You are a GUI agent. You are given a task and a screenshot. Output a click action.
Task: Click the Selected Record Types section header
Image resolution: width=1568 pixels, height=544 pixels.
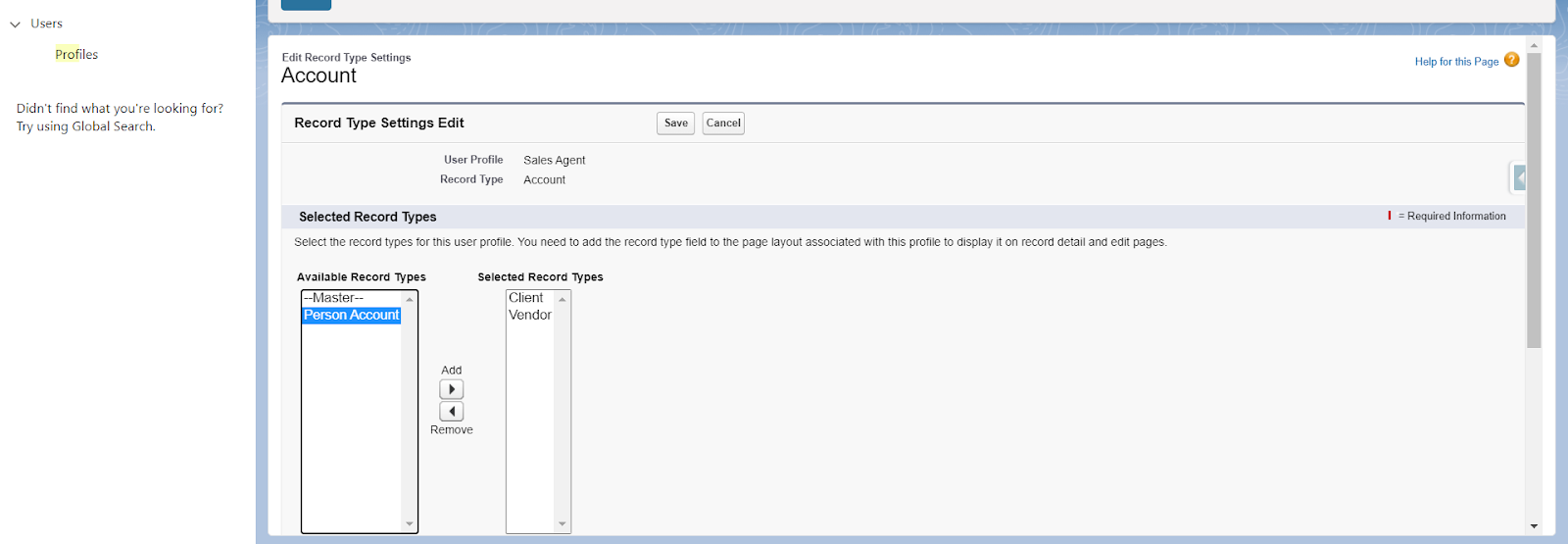click(367, 217)
